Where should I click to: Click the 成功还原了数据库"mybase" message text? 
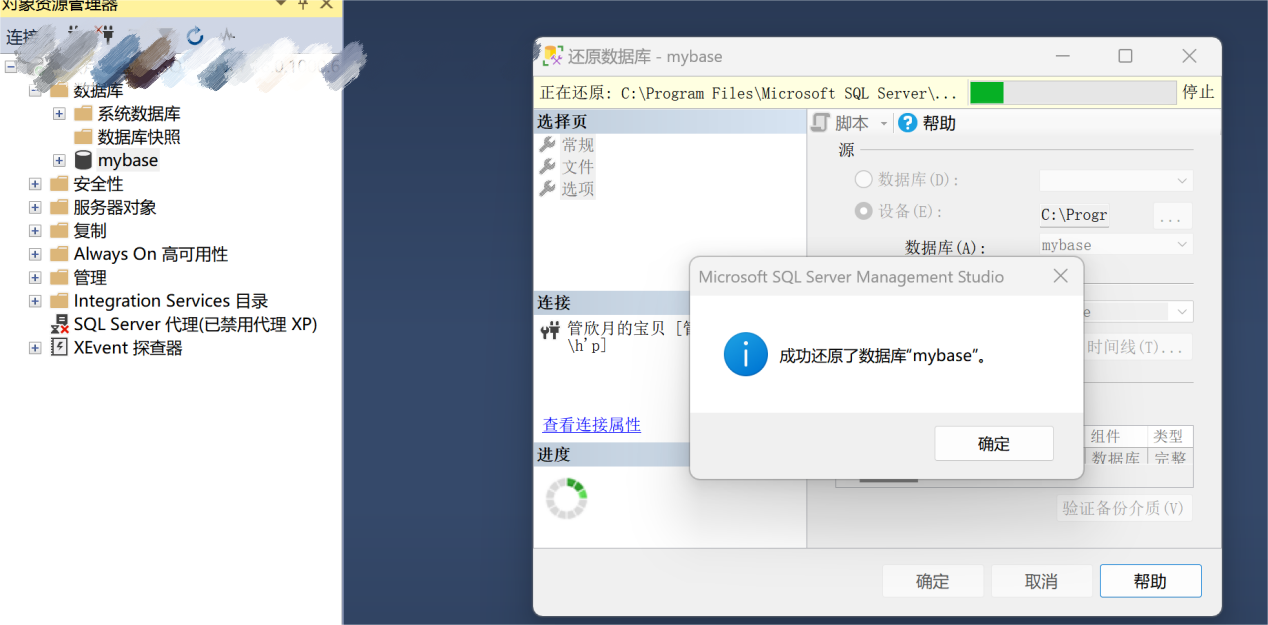coord(883,356)
